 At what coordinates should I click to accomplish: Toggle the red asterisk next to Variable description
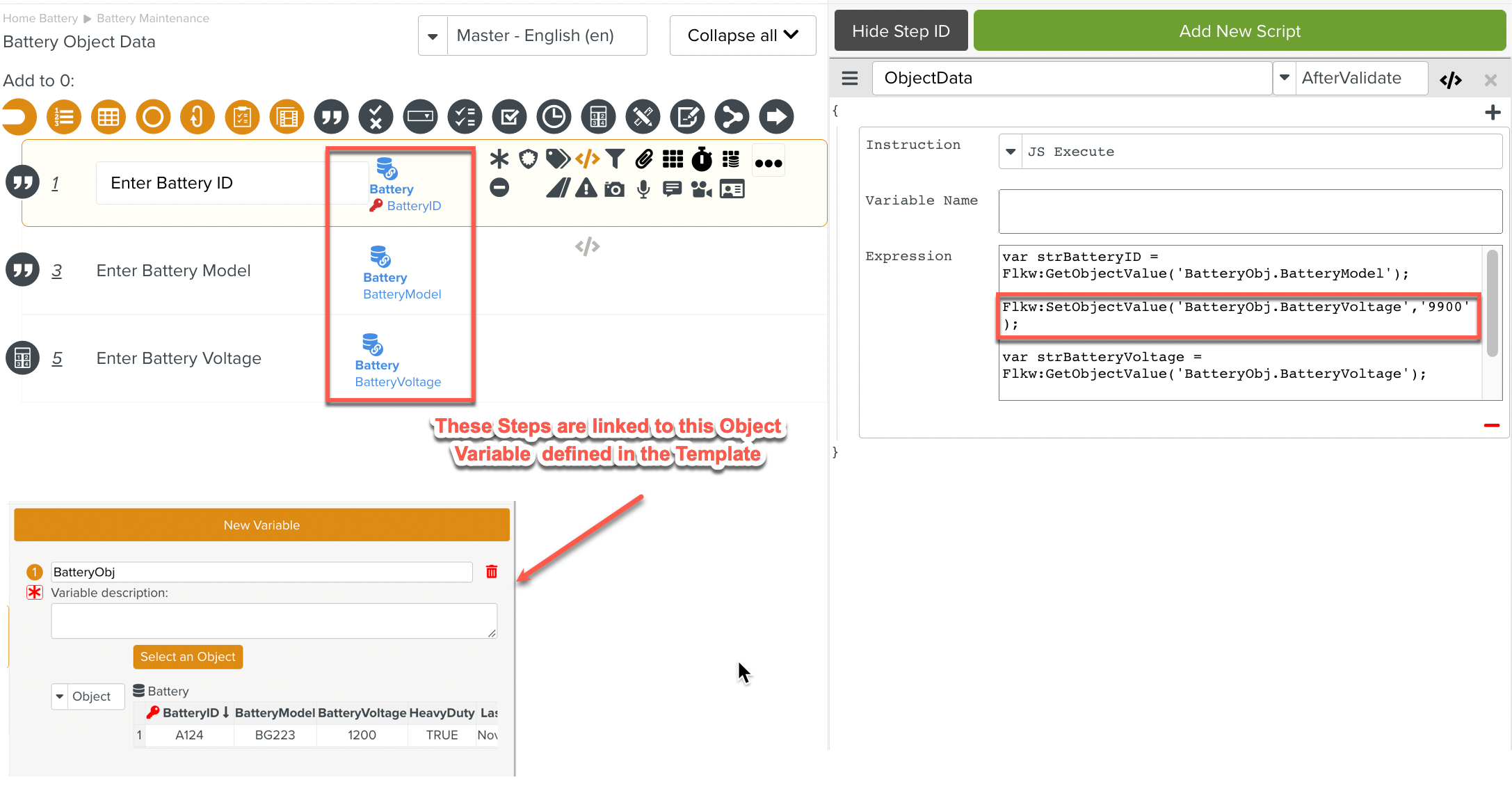(35, 592)
